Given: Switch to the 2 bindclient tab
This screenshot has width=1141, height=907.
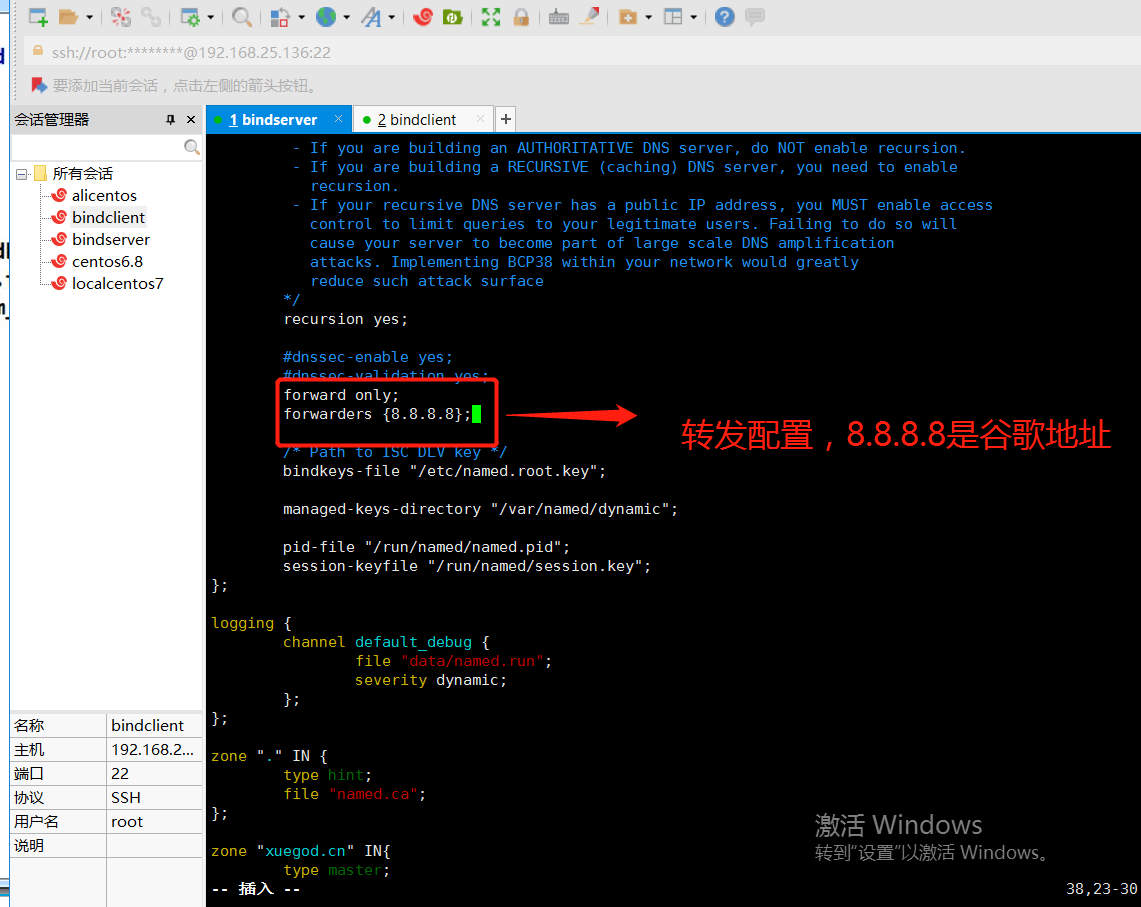Looking at the screenshot, I should coord(416,119).
